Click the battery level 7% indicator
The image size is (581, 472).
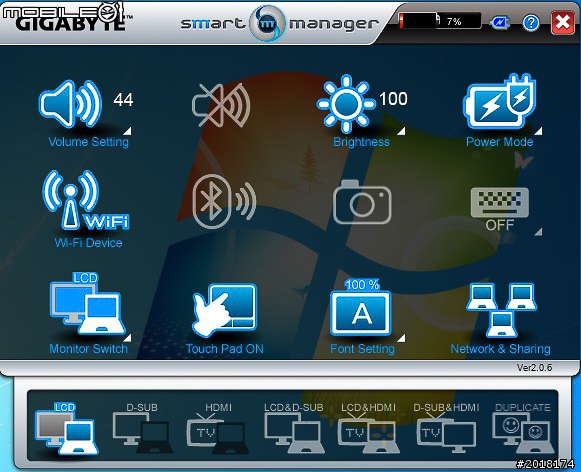coord(440,21)
